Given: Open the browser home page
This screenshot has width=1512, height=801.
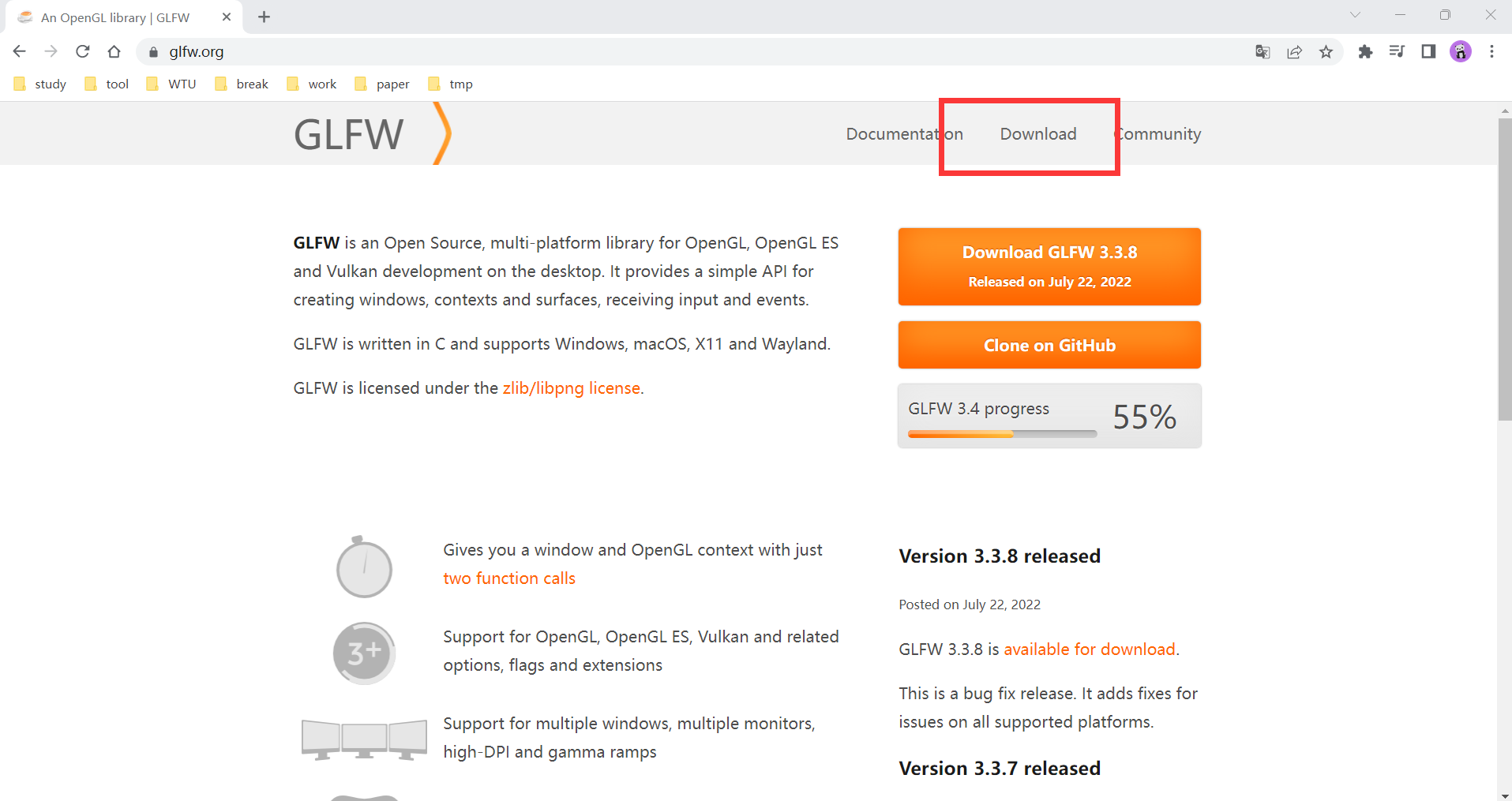Looking at the screenshot, I should click(x=114, y=51).
